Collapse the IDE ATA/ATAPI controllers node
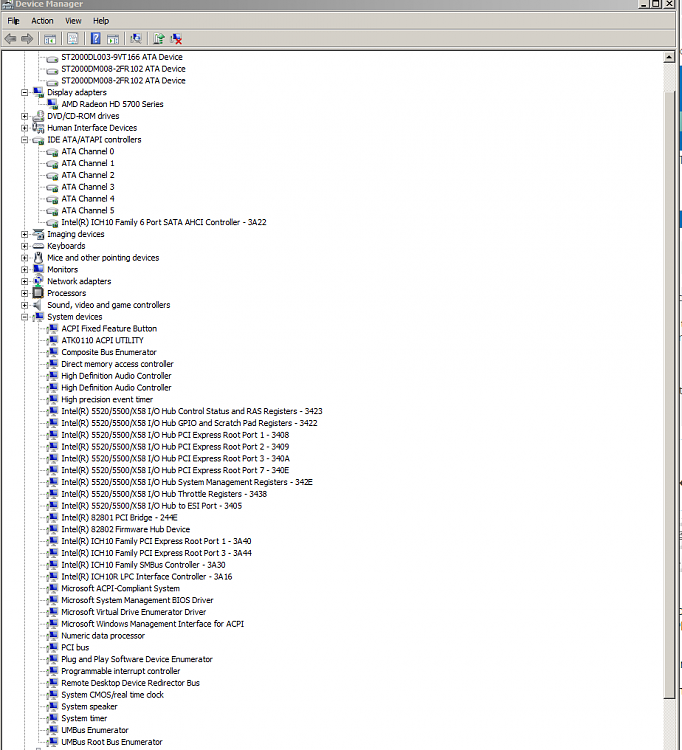 coord(24,140)
